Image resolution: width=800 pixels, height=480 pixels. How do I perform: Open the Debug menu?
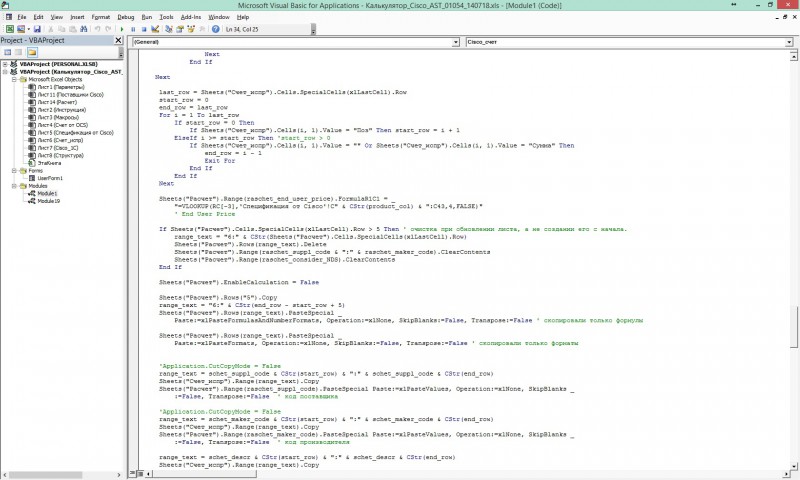[125, 17]
